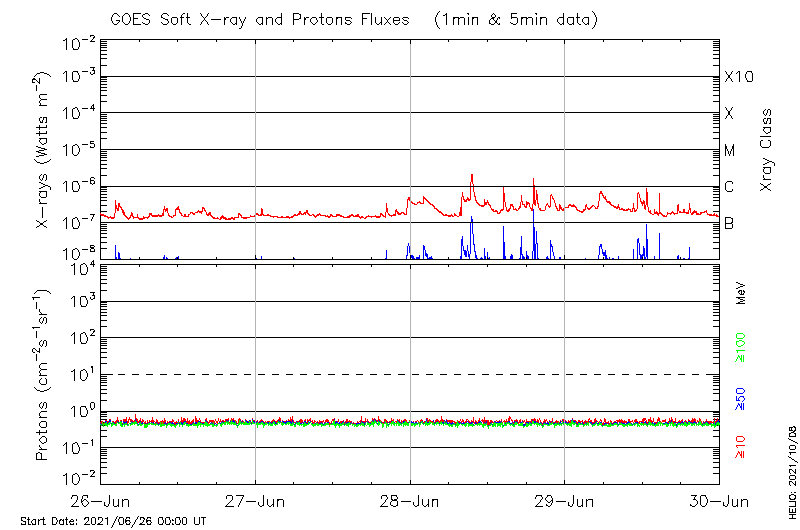Viewport: 800px width, 530px height.
Task: Click the B class label on right axis
Action: click(x=729, y=223)
